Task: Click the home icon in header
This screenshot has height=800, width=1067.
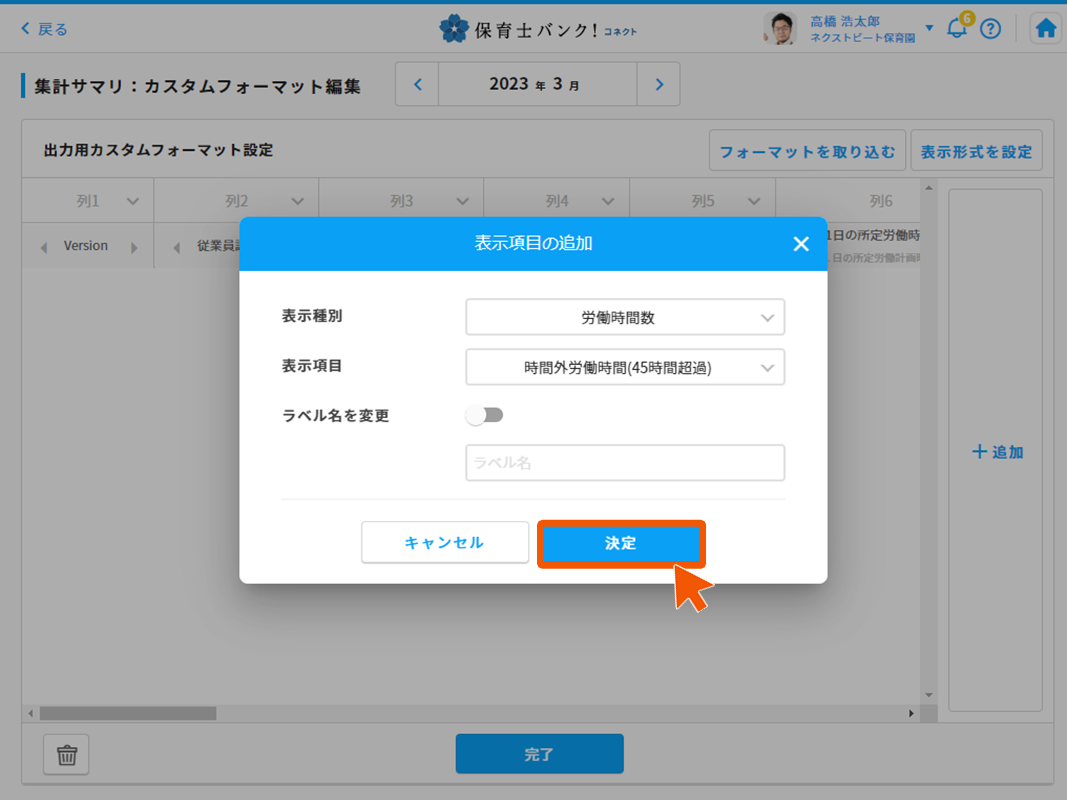Action: click(1046, 29)
